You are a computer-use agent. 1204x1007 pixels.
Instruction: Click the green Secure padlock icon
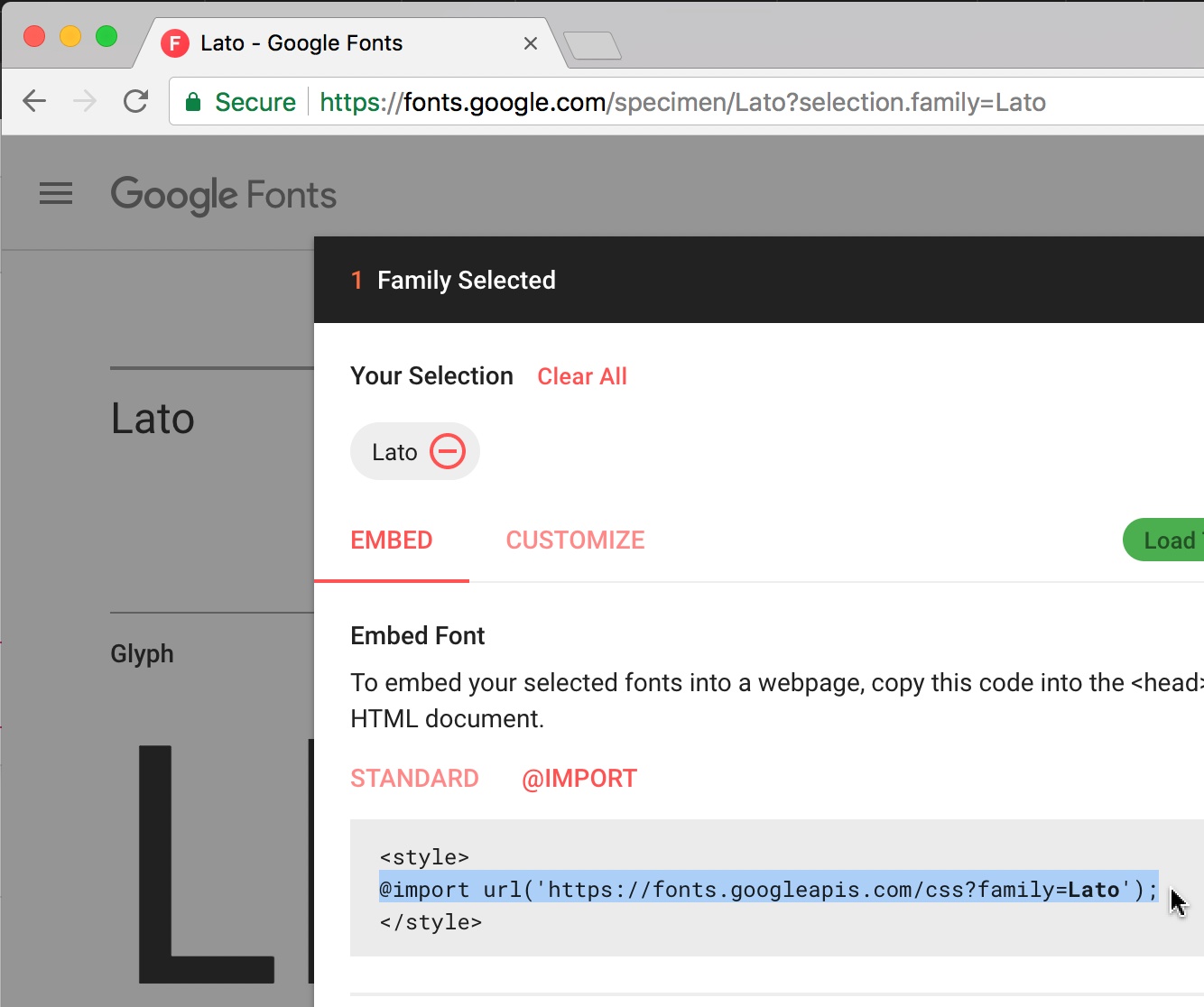click(192, 102)
